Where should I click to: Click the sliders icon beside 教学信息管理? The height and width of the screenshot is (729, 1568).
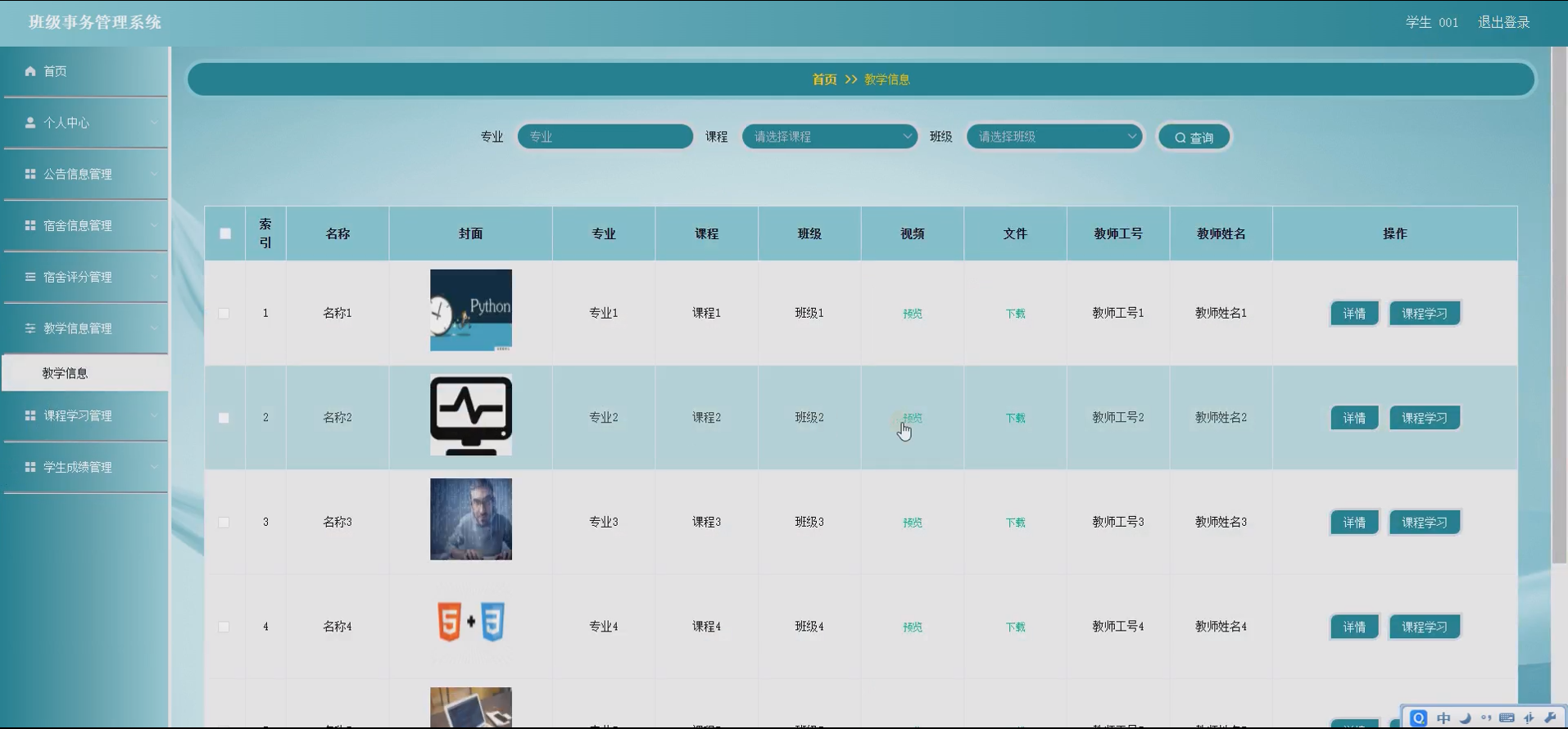[30, 328]
